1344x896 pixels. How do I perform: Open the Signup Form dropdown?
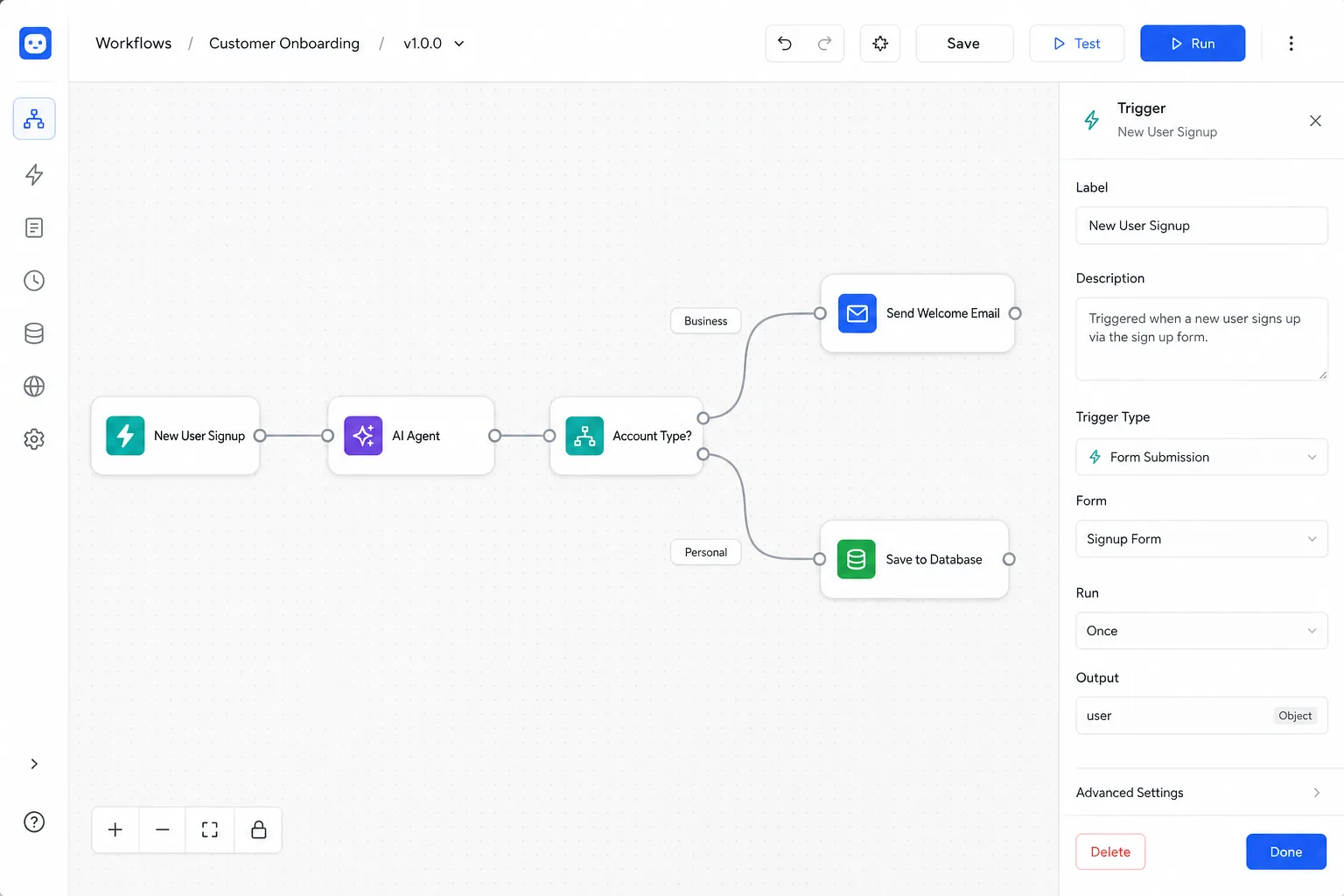point(1201,539)
